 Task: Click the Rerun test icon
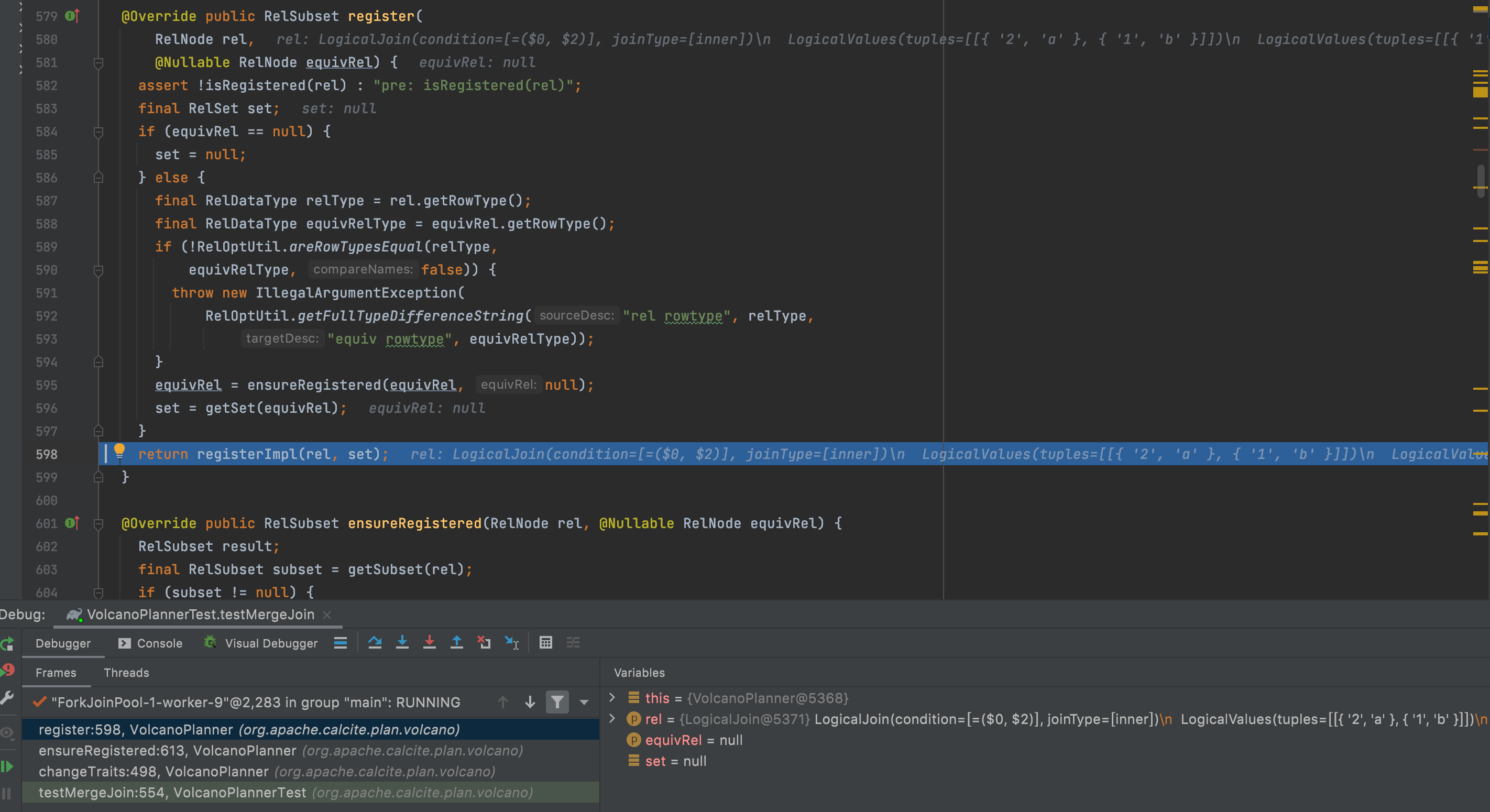7,644
